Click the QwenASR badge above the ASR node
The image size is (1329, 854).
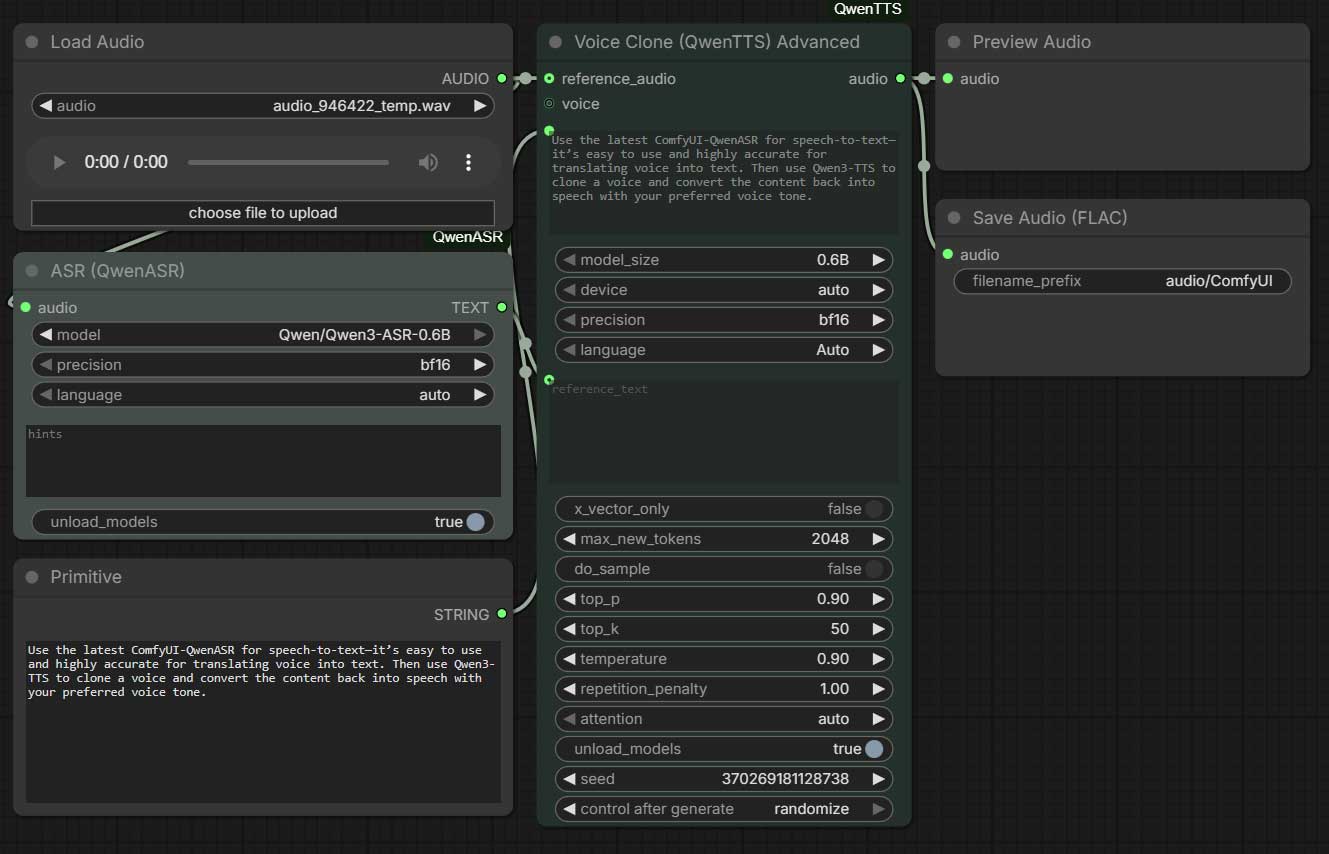[x=468, y=237]
